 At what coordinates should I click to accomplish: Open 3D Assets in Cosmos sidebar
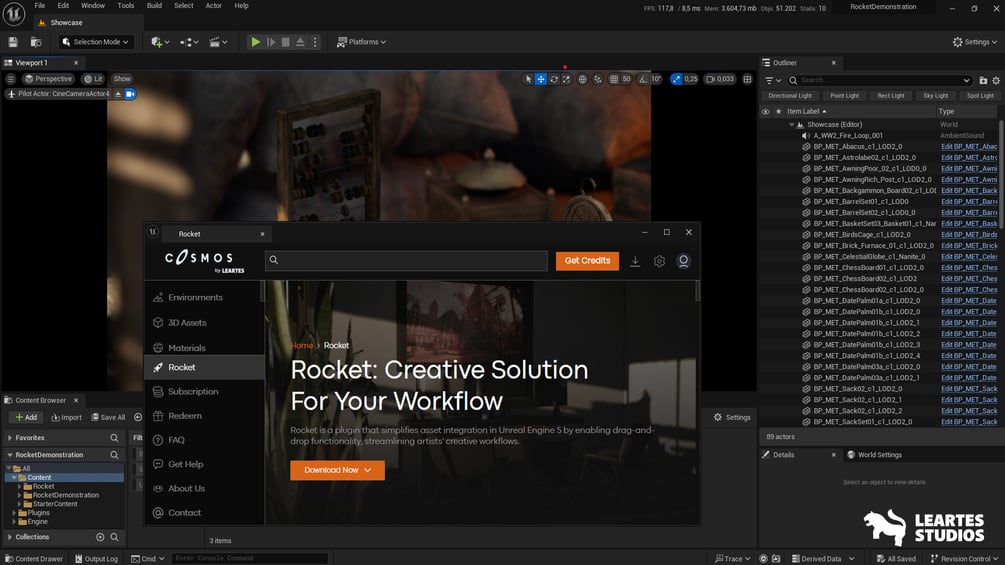[x=187, y=323]
